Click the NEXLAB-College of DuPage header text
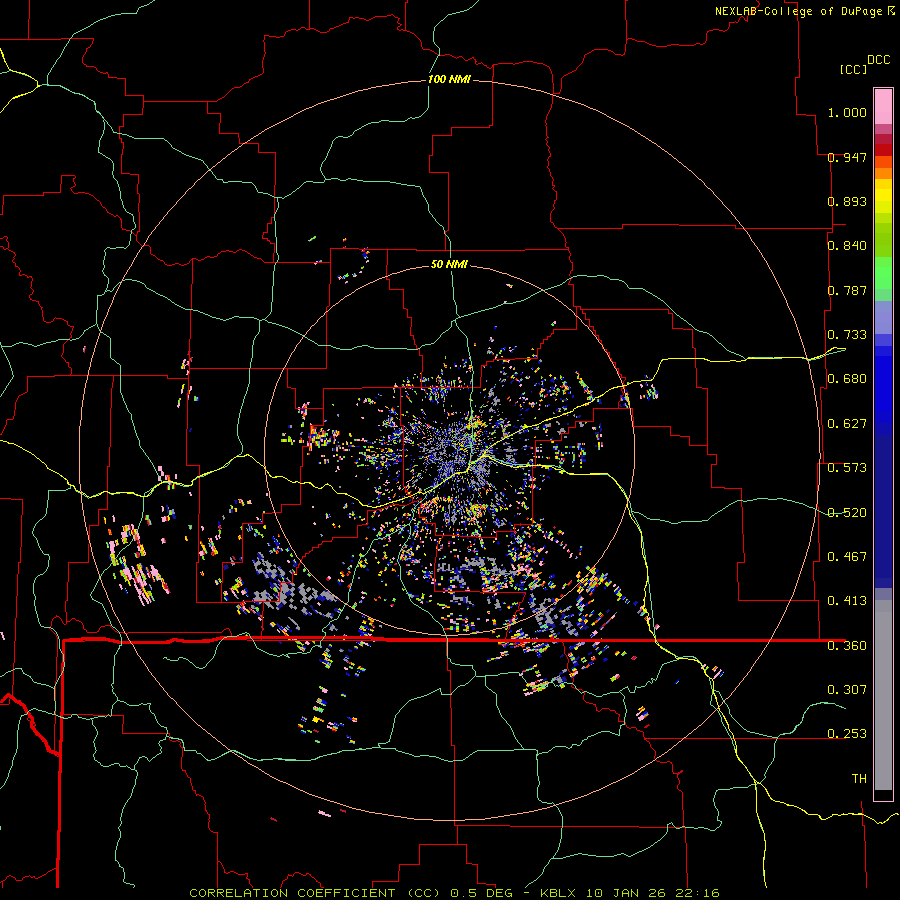Screen dimensions: 900x900 tap(798, 11)
